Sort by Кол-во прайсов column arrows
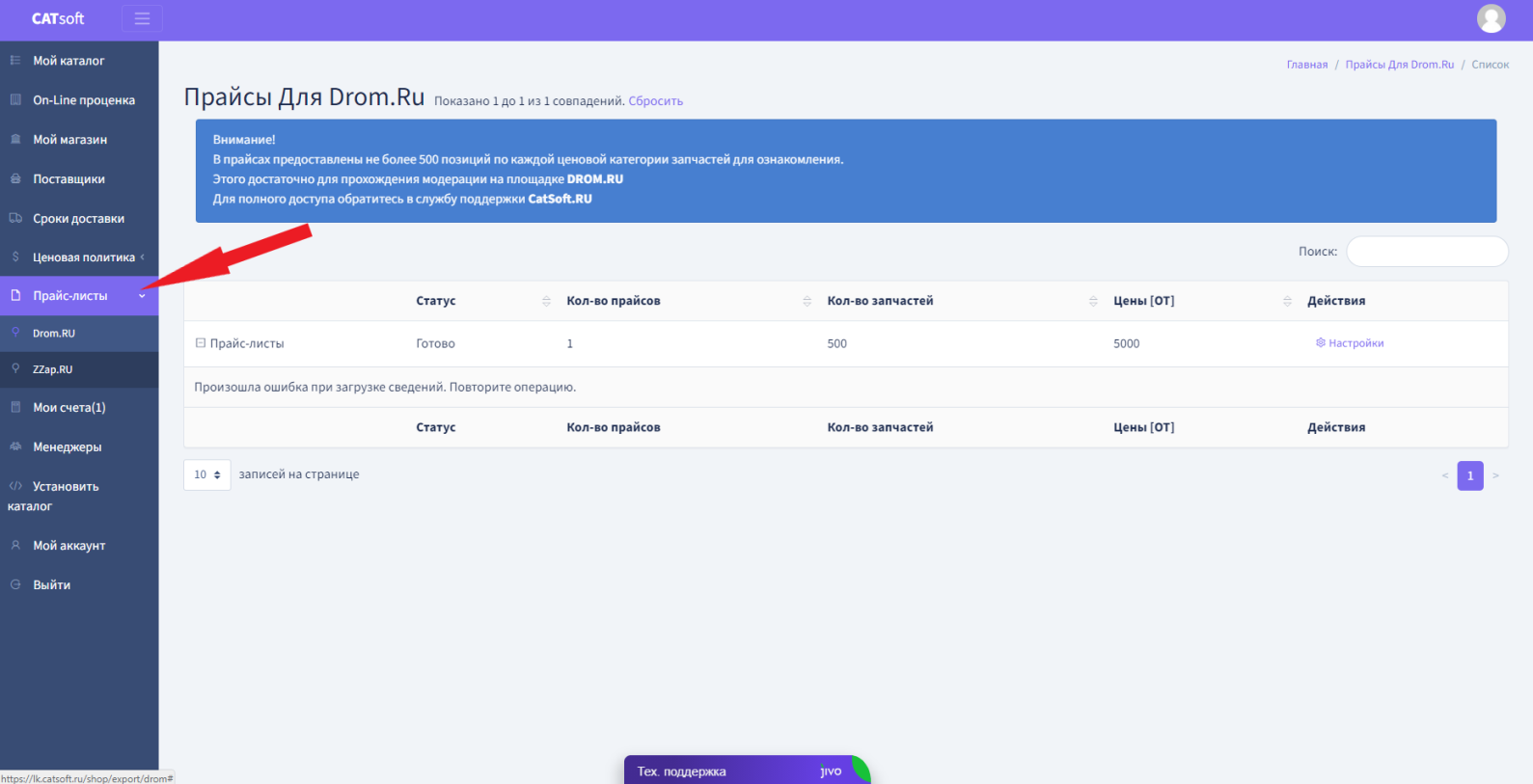Viewport: 1533px width, 784px height. pyautogui.click(x=807, y=301)
